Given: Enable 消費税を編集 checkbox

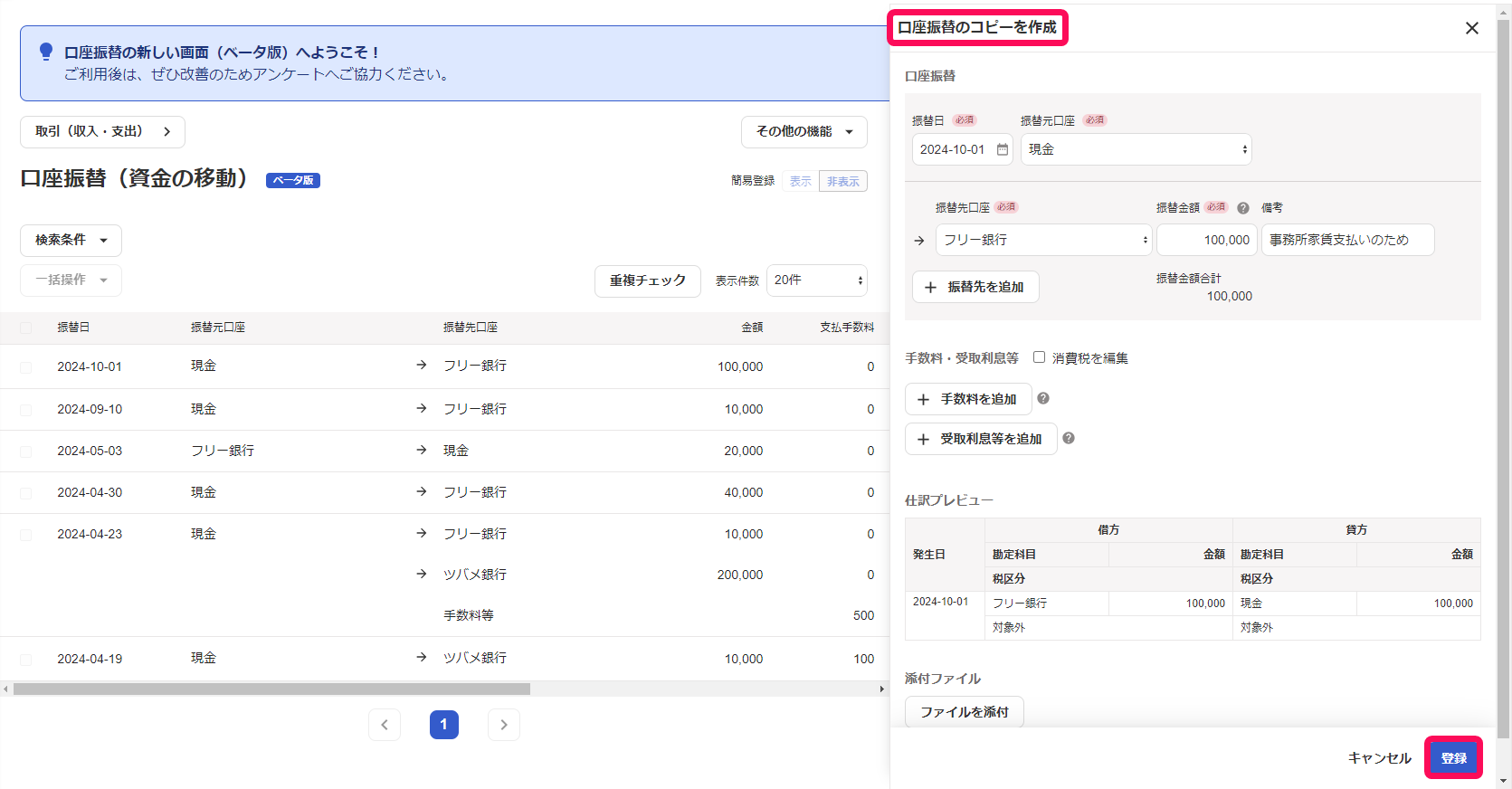Looking at the screenshot, I should click(x=1039, y=357).
